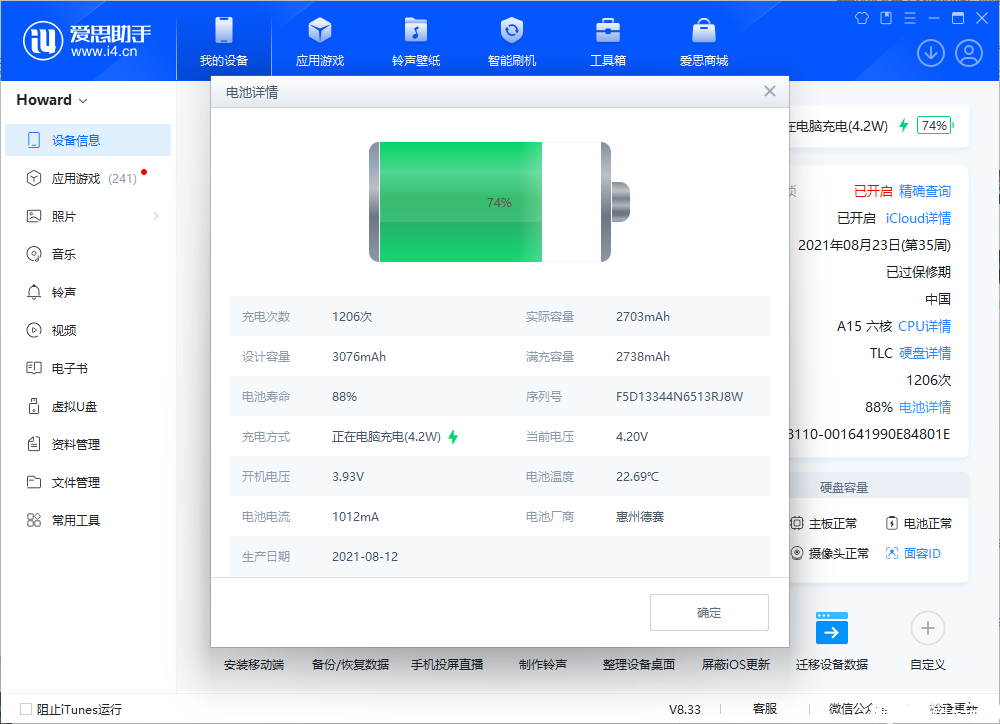Open the iCloud详情 link
This screenshot has width=1000, height=724.
918,218
